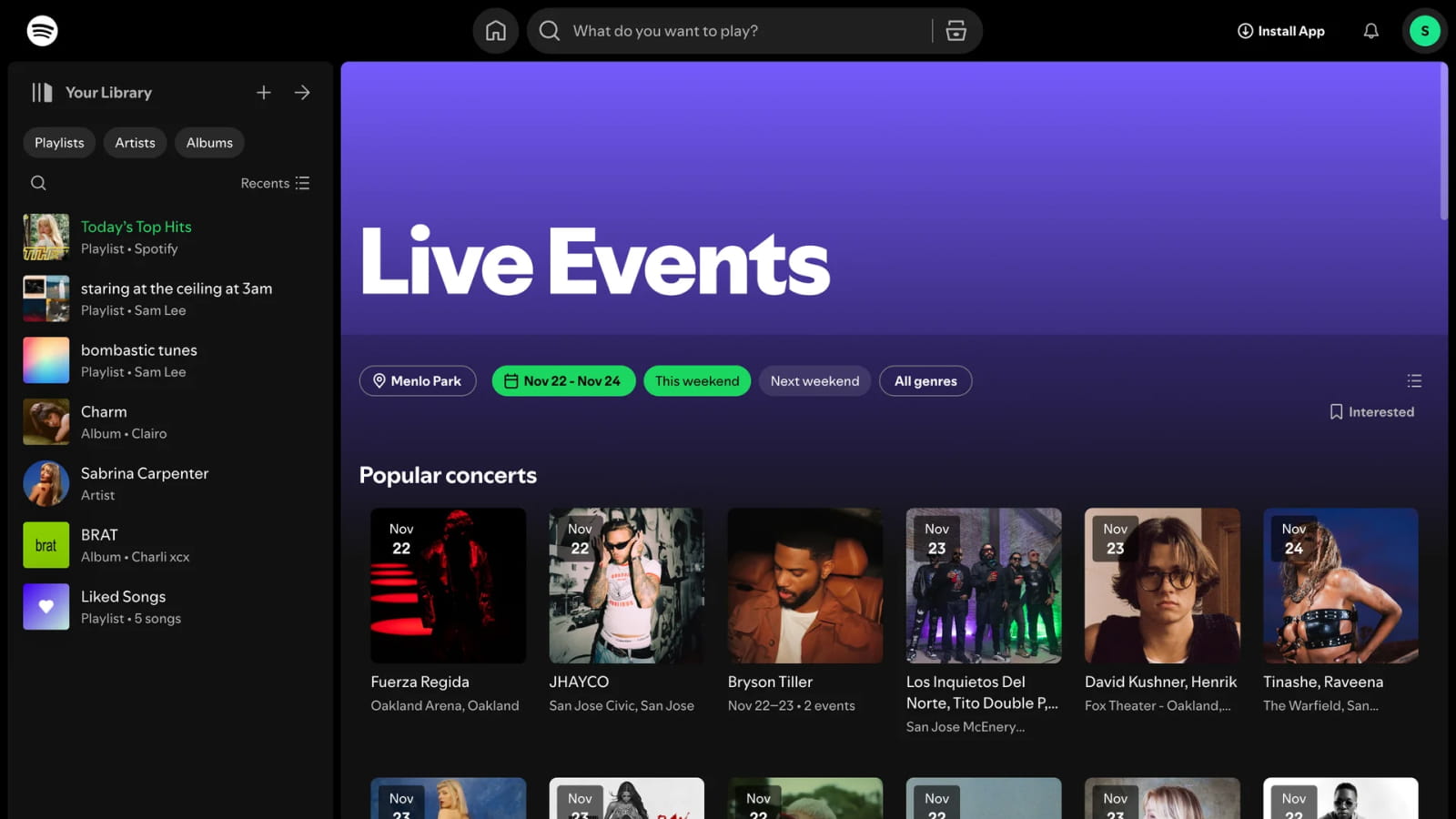Enable the Next weekend filter
This screenshot has height=819, width=1456.
coord(814,380)
